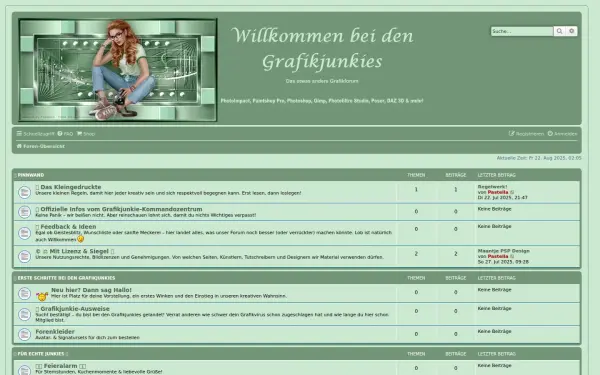The image size is (600, 375).
Task: Open the Shop link
Action: click(x=86, y=134)
